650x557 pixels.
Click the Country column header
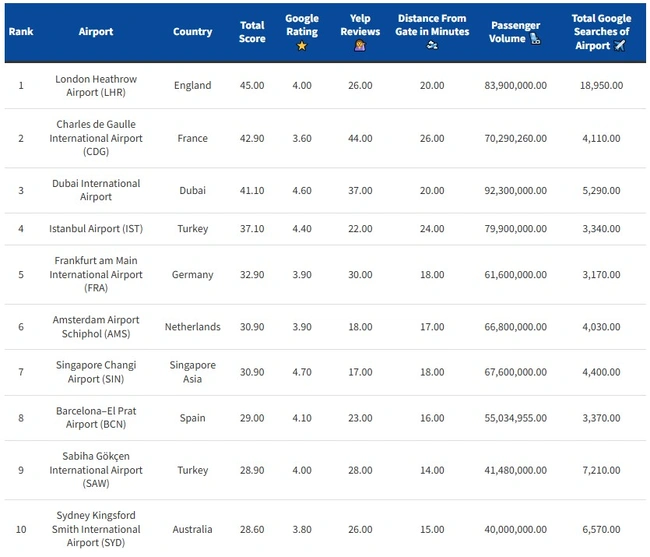(x=192, y=31)
